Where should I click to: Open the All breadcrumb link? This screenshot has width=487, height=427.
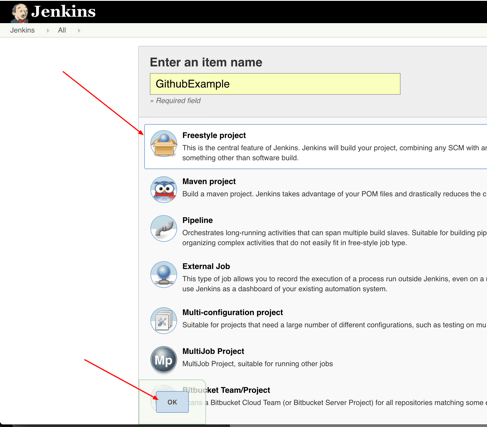62,30
